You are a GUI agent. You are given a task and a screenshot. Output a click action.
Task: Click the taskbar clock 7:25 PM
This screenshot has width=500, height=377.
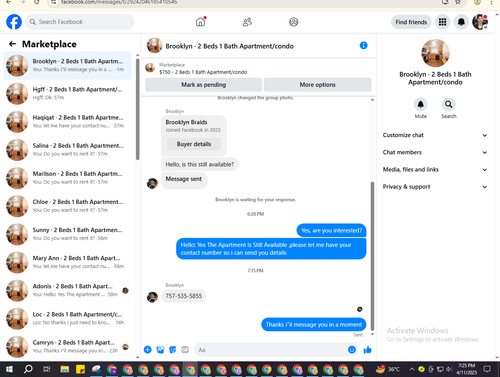(467, 369)
